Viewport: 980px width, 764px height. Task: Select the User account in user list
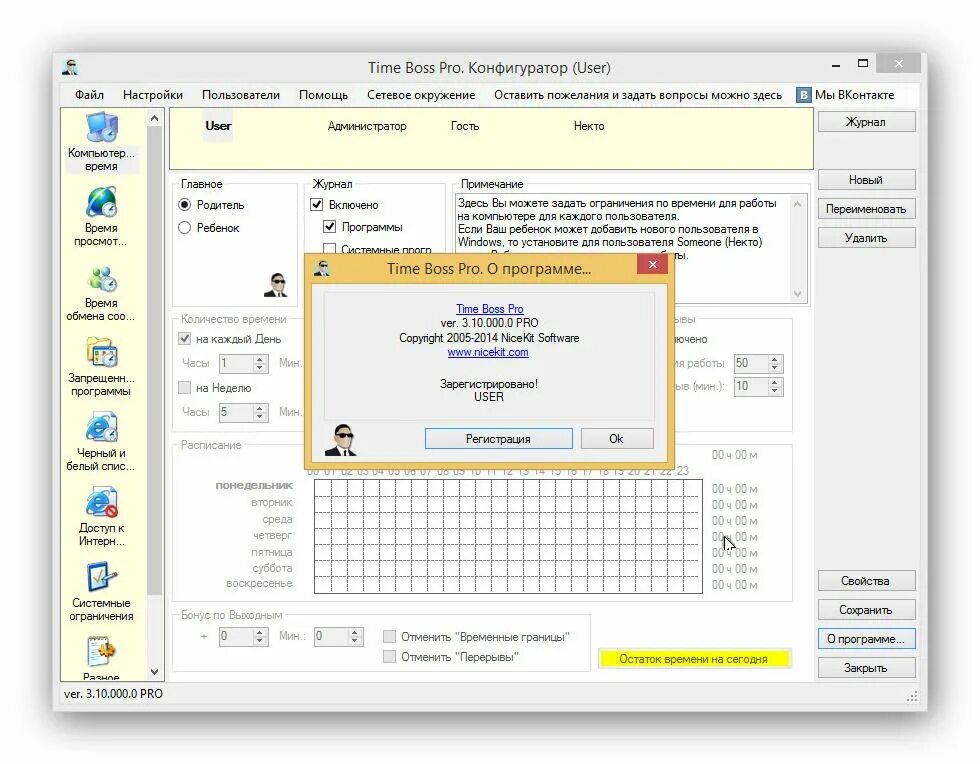pyautogui.click(x=218, y=126)
